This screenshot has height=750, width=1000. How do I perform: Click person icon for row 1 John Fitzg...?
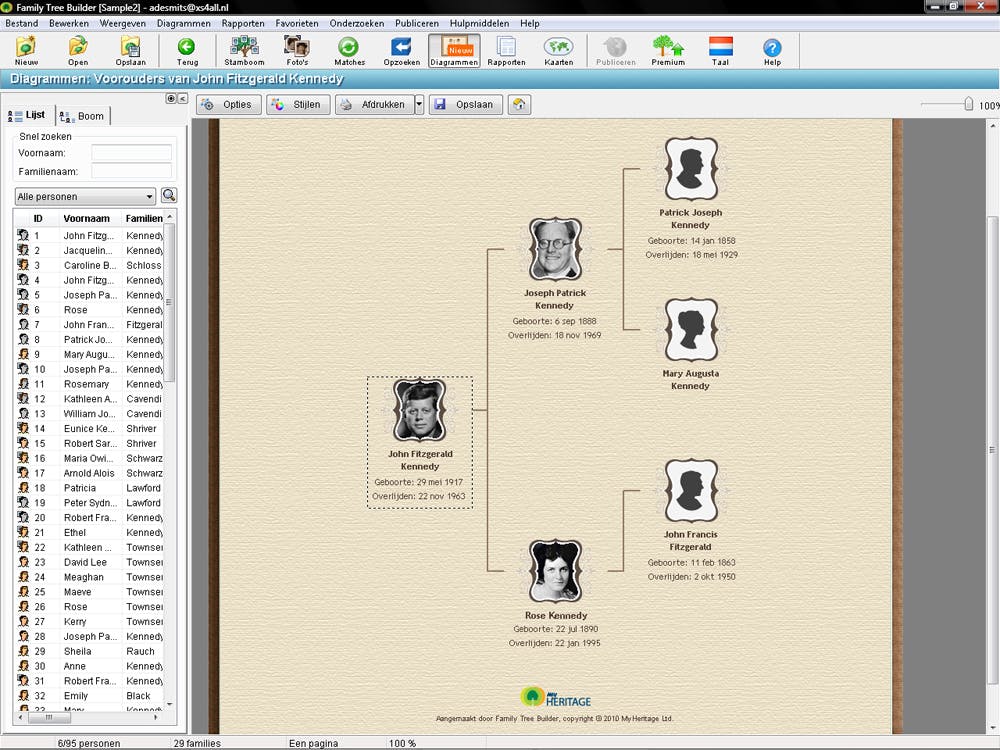pyautogui.click(x=23, y=235)
